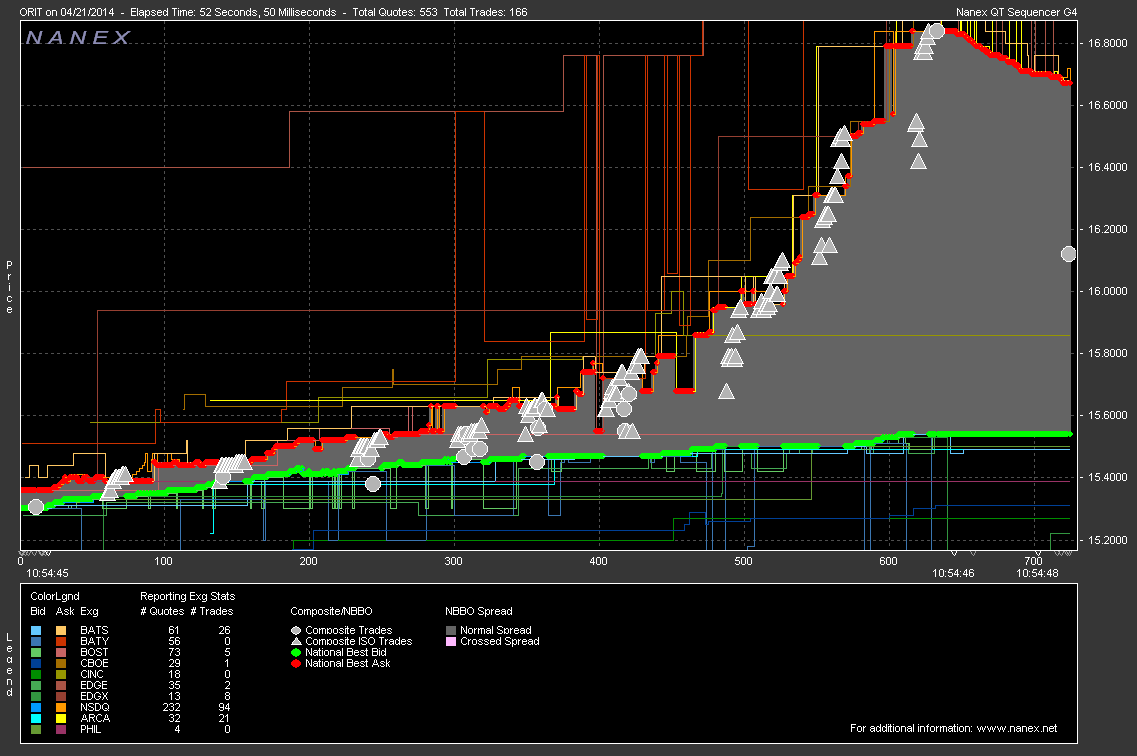Click the 'Reporting Exg Stats' legend heading
This screenshot has height=756, width=1137.
[x=188, y=597]
